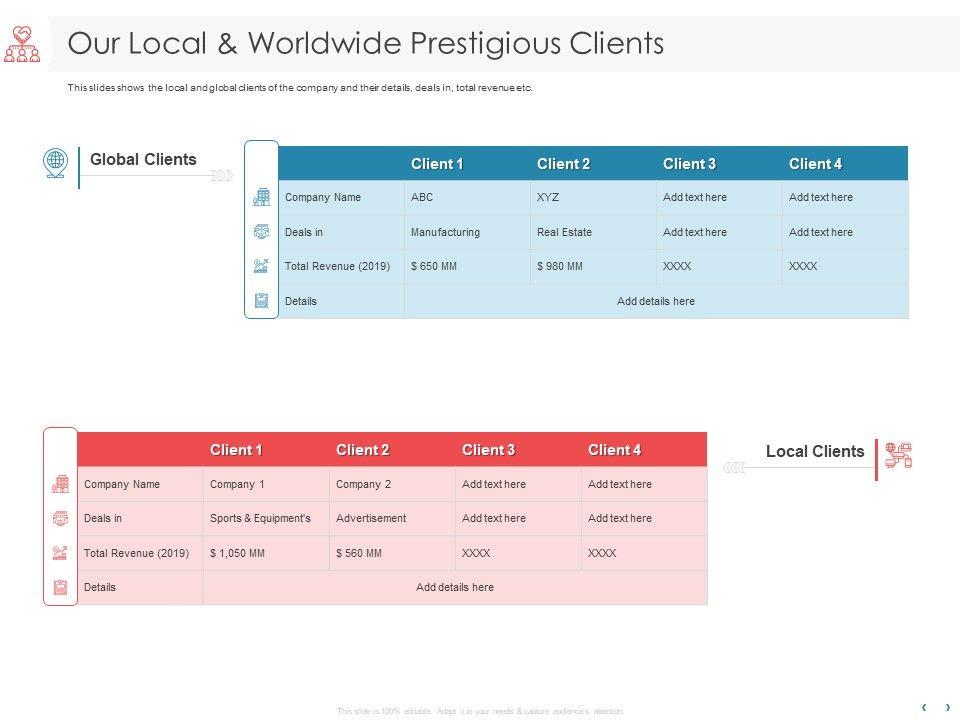Click the red building icon in Local Company Name row
Screen dimensions: 960x720
coord(60,484)
